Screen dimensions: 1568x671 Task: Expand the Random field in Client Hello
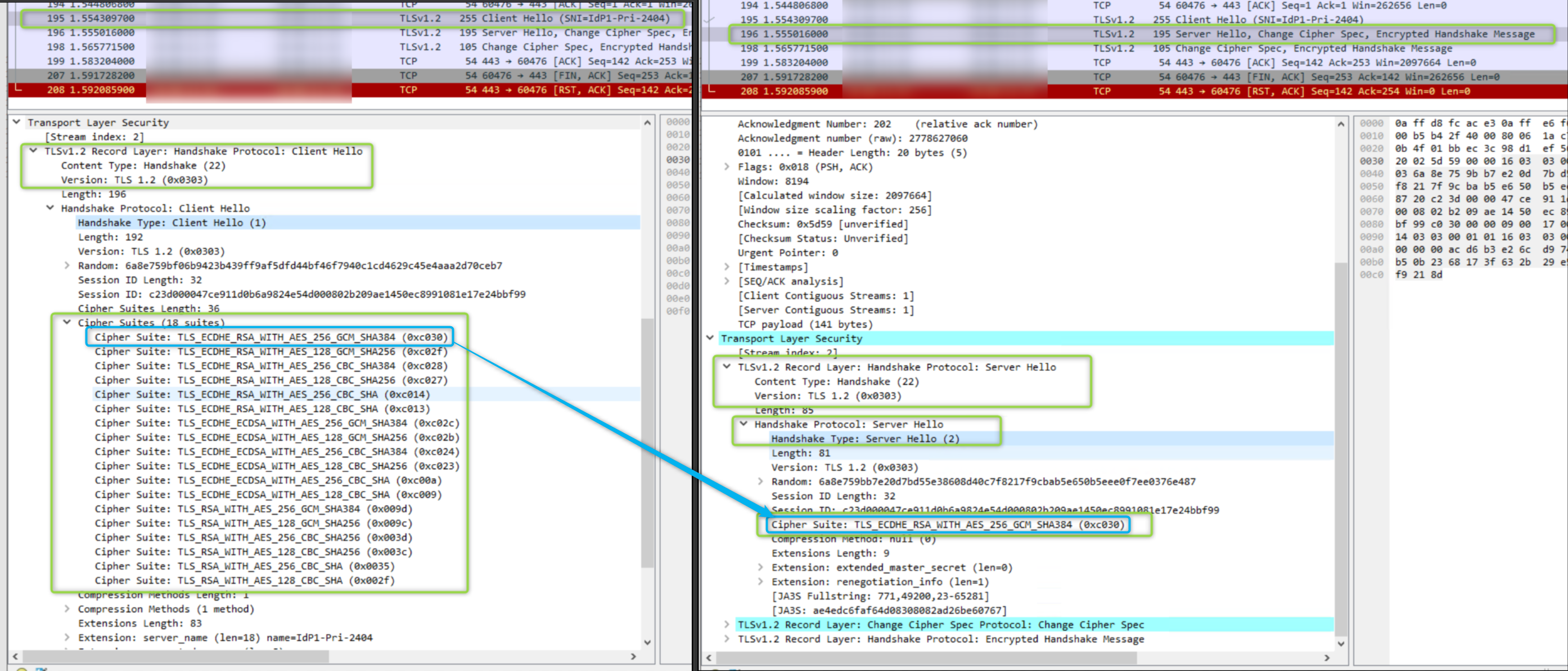[x=67, y=265]
